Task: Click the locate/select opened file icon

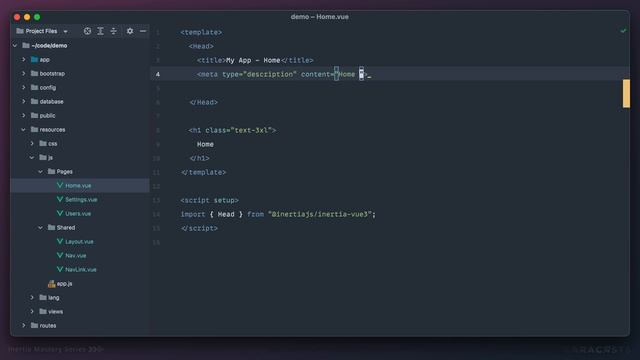Action: pyautogui.click(x=87, y=31)
